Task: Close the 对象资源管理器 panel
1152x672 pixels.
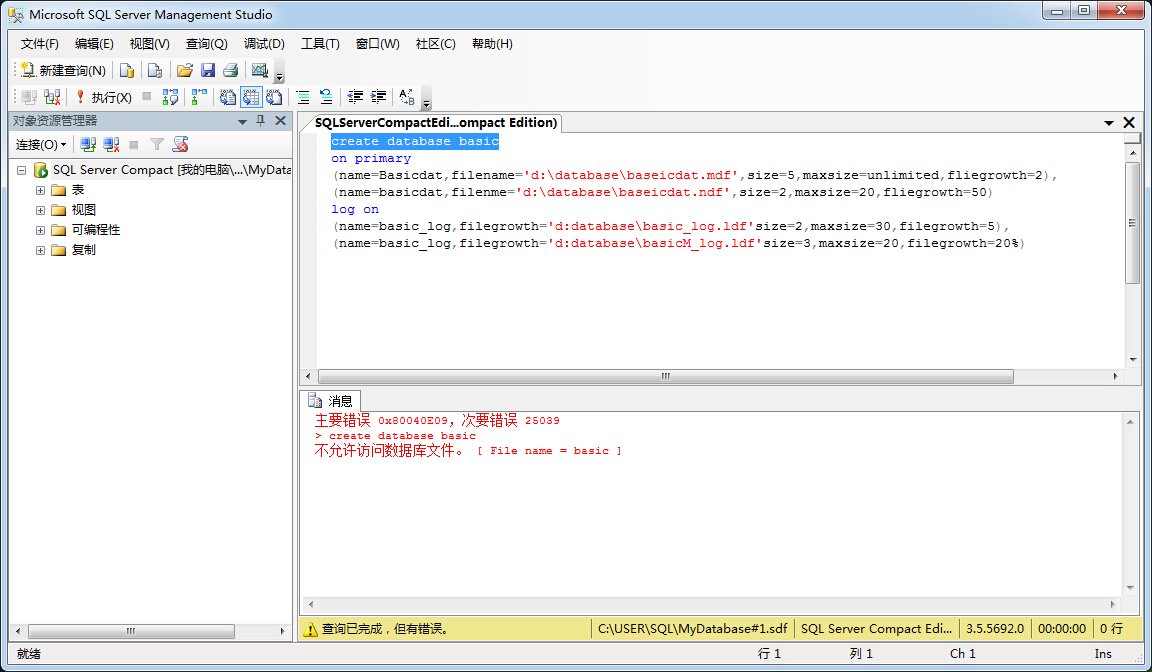Action: pos(281,121)
